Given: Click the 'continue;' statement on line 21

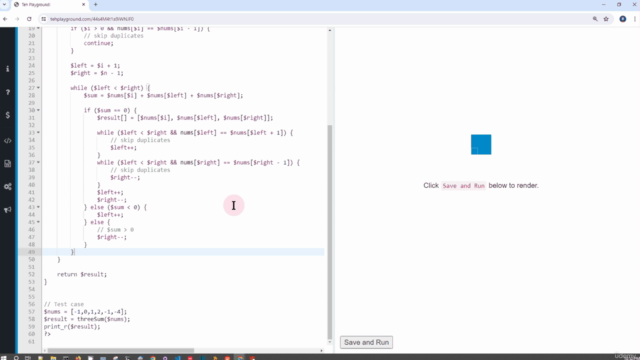Looking at the screenshot, I should click(98, 43).
